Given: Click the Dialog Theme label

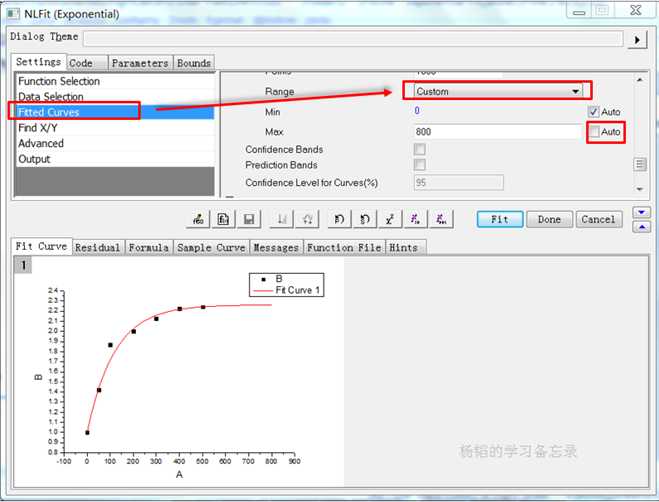Looking at the screenshot, I should coord(44,37).
